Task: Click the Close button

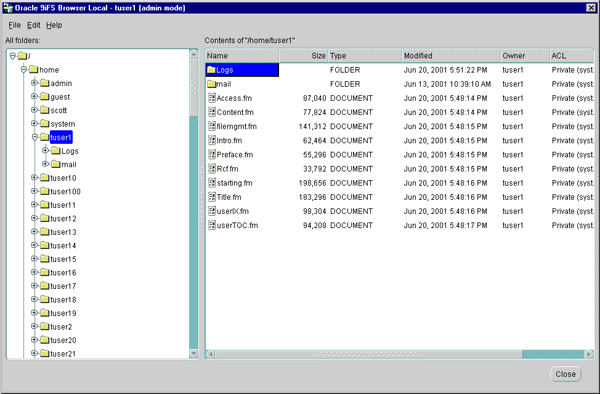Action: click(566, 374)
